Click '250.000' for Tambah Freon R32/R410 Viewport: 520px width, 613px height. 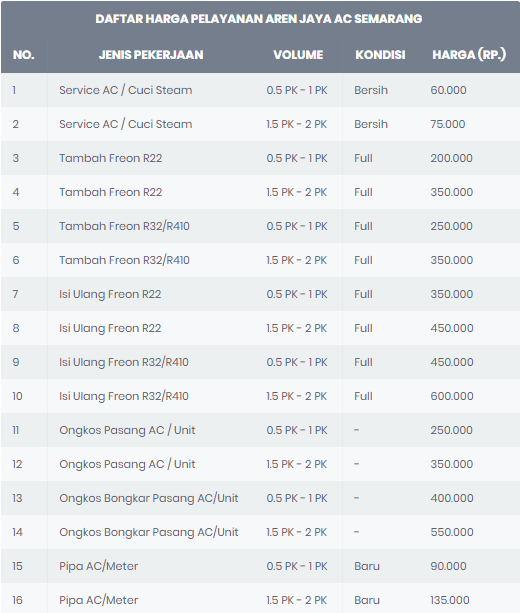tap(452, 226)
